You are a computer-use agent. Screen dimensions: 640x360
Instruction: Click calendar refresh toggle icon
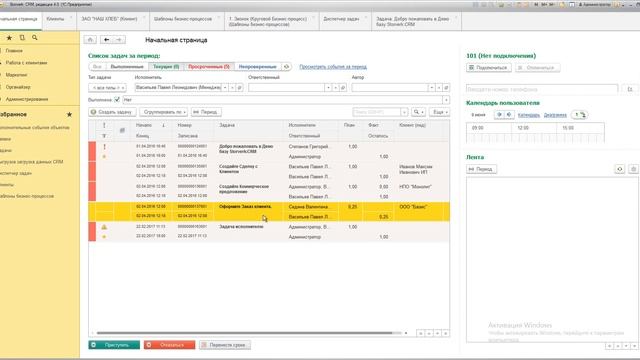click(580, 115)
